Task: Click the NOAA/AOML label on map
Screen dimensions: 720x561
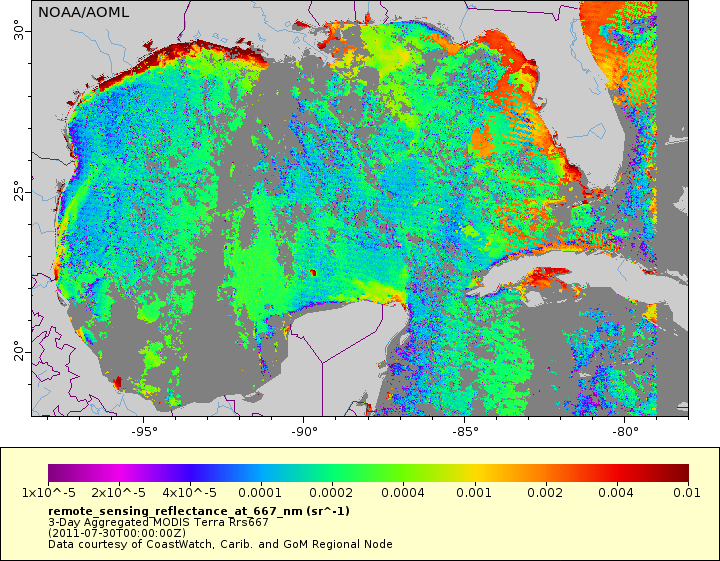Action: coord(84,12)
